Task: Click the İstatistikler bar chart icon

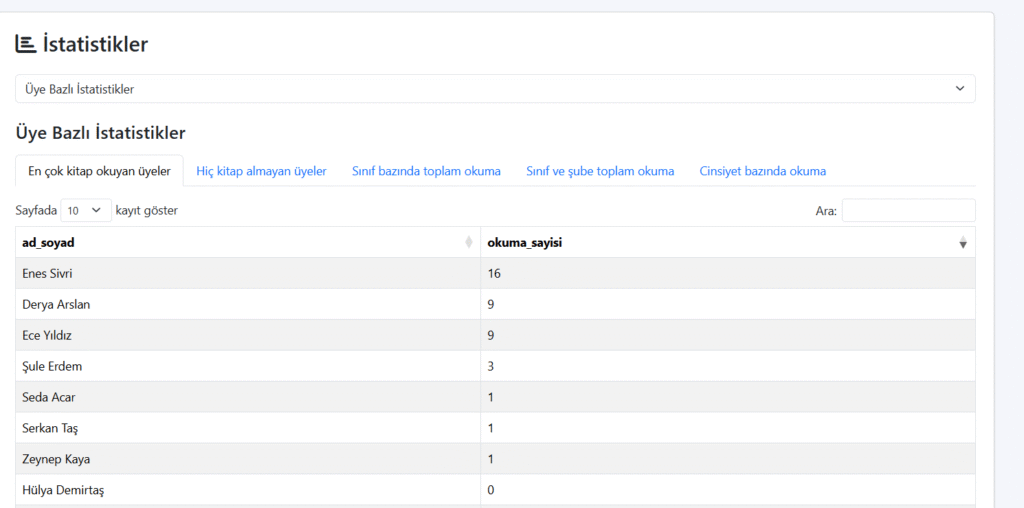Action: 26,44
